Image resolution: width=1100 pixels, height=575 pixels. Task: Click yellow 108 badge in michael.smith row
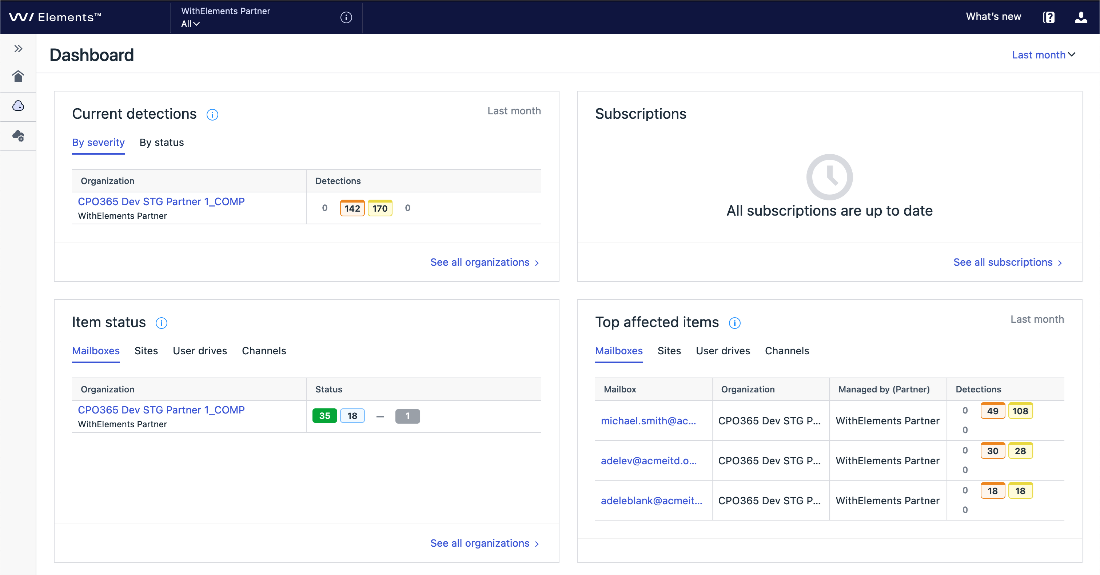pyautogui.click(x=1021, y=411)
